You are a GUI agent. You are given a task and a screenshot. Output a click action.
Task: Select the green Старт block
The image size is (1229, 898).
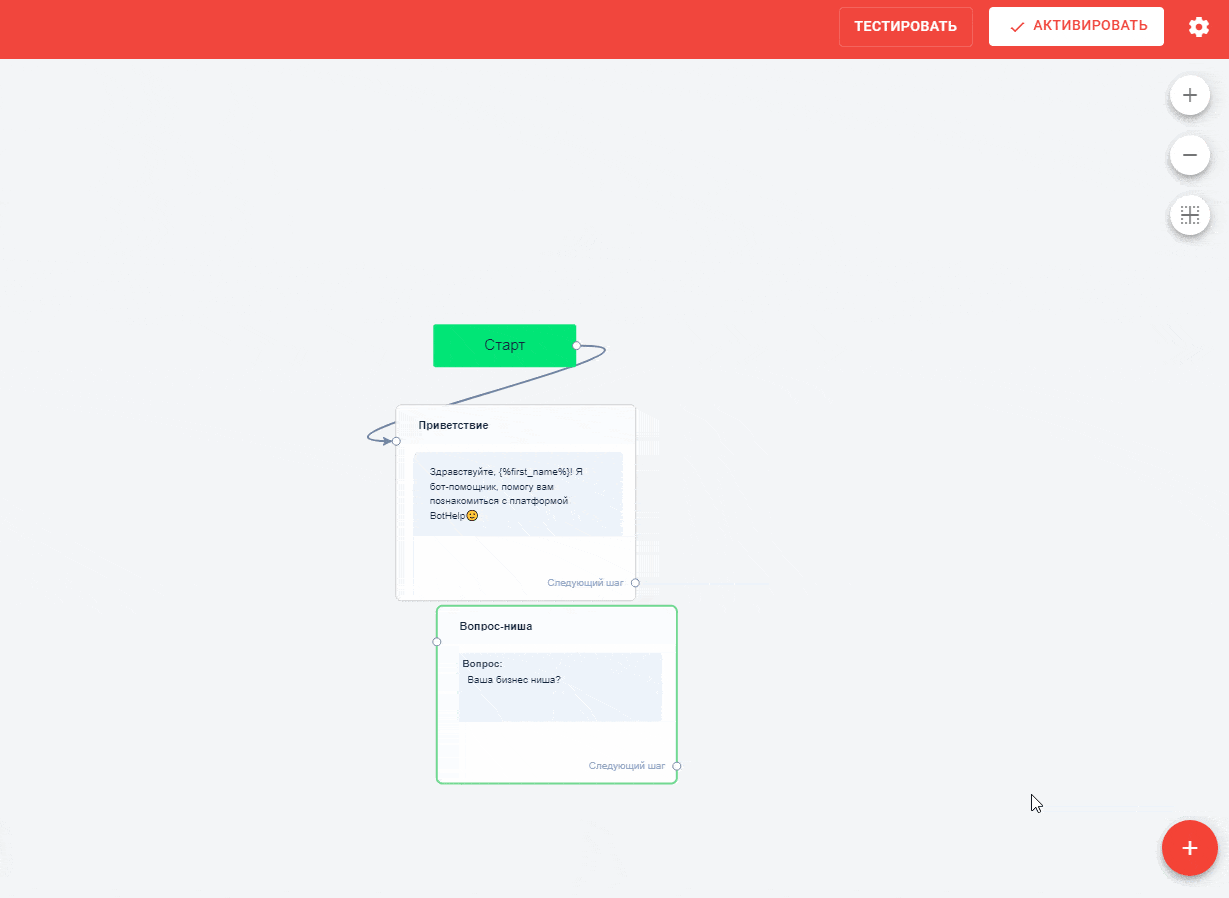click(504, 345)
